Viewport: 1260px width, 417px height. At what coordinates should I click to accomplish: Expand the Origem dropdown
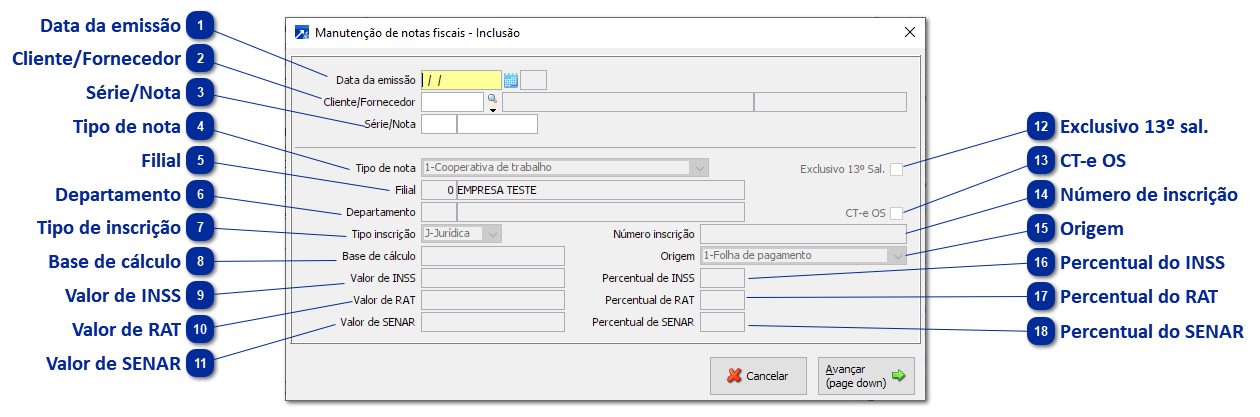click(x=897, y=255)
